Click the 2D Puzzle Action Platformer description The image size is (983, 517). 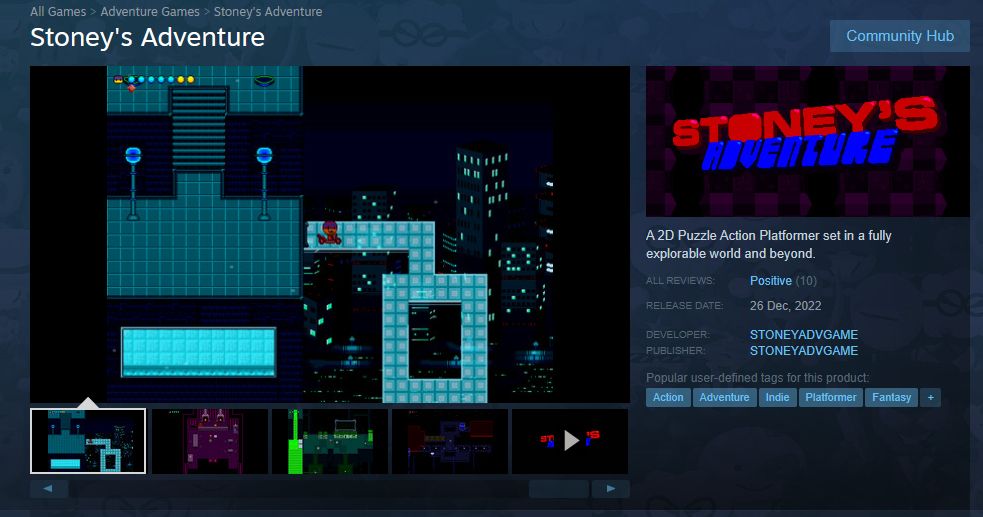(x=769, y=244)
